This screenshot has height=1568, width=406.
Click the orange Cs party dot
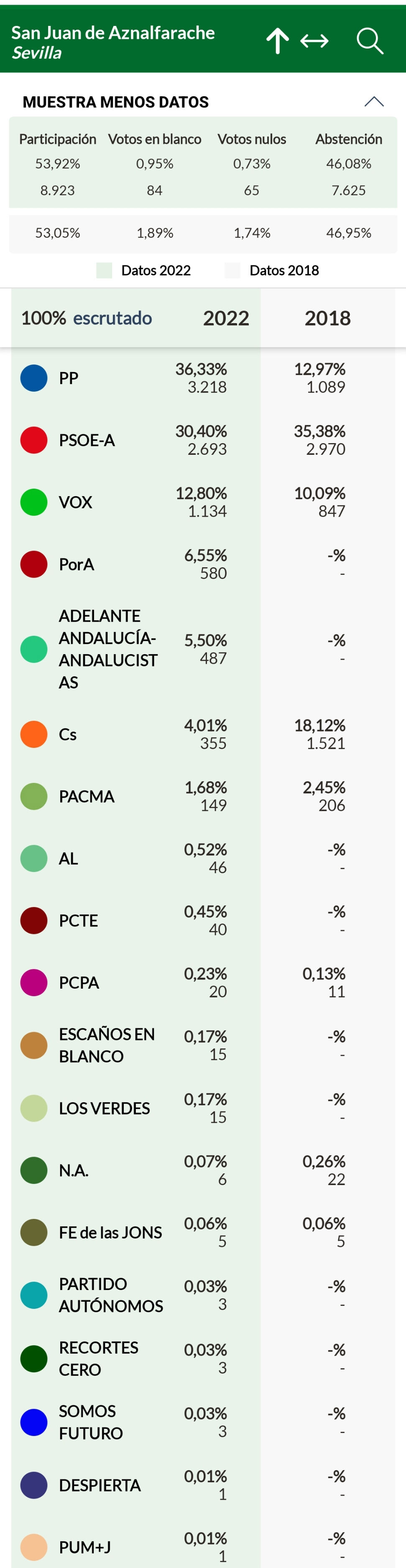(33, 734)
